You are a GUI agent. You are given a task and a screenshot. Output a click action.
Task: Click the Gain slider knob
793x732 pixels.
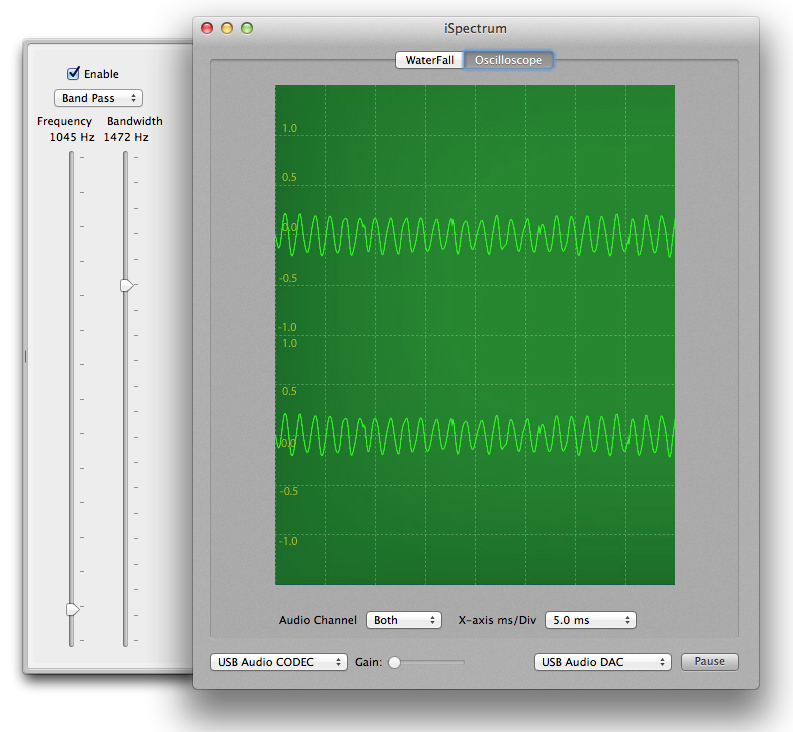(x=394, y=662)
